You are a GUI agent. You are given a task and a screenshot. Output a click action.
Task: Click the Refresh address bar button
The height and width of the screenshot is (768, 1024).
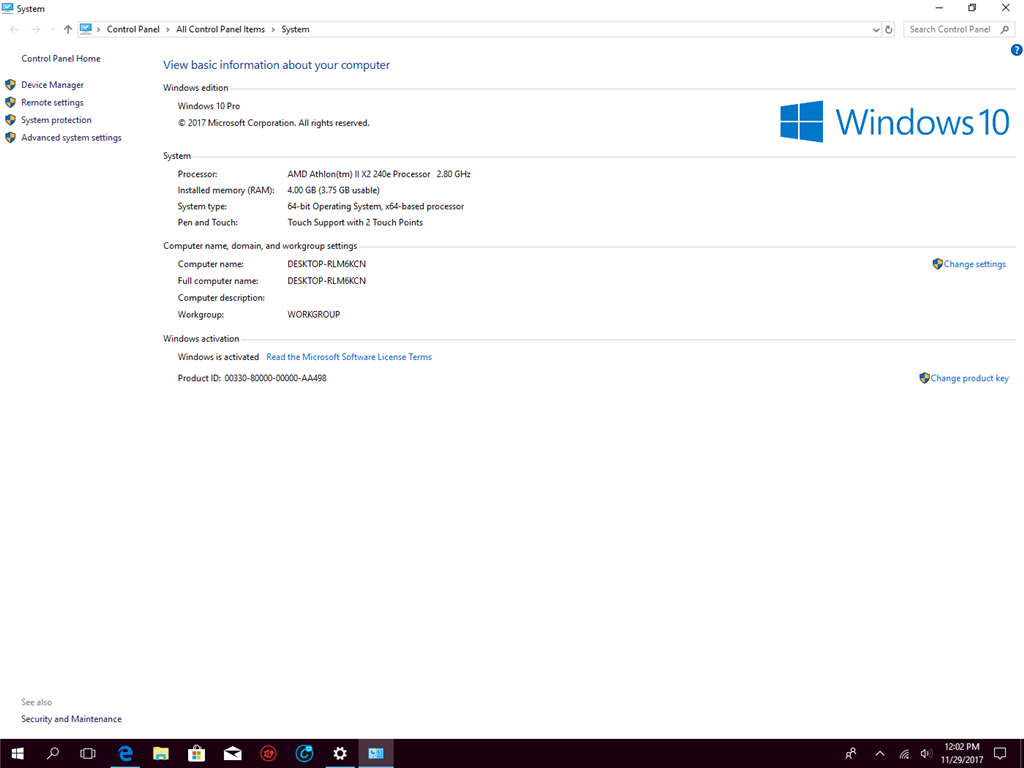[x=888, y=29]
